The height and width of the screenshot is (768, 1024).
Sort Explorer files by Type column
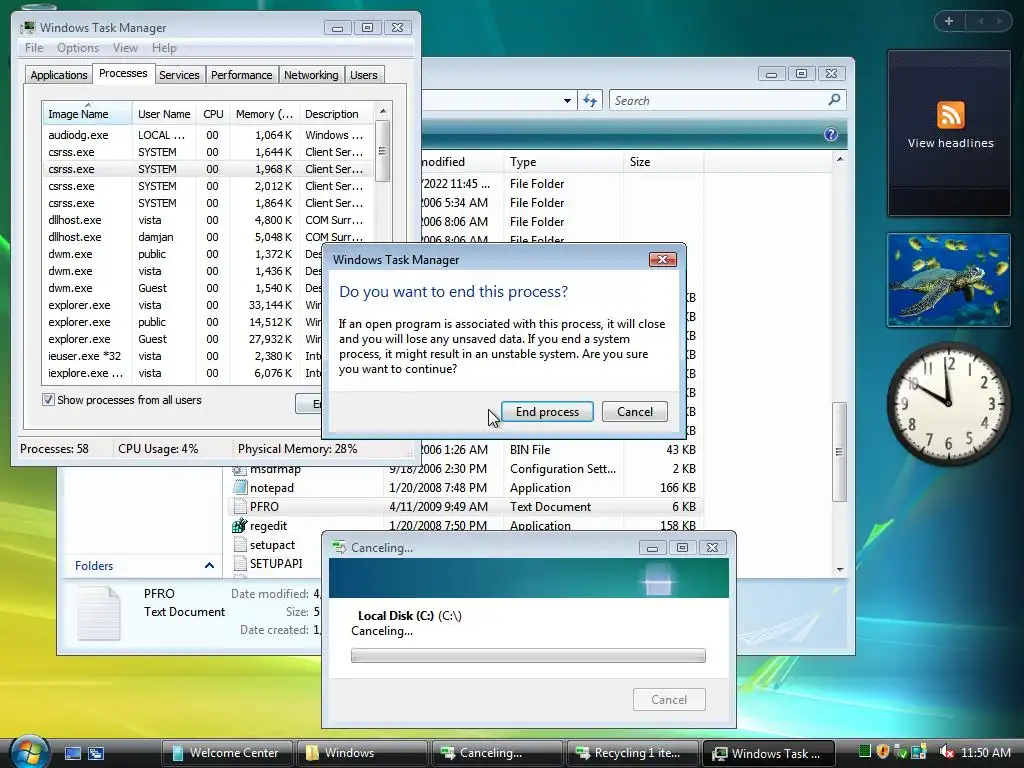[x=563, y=162]
